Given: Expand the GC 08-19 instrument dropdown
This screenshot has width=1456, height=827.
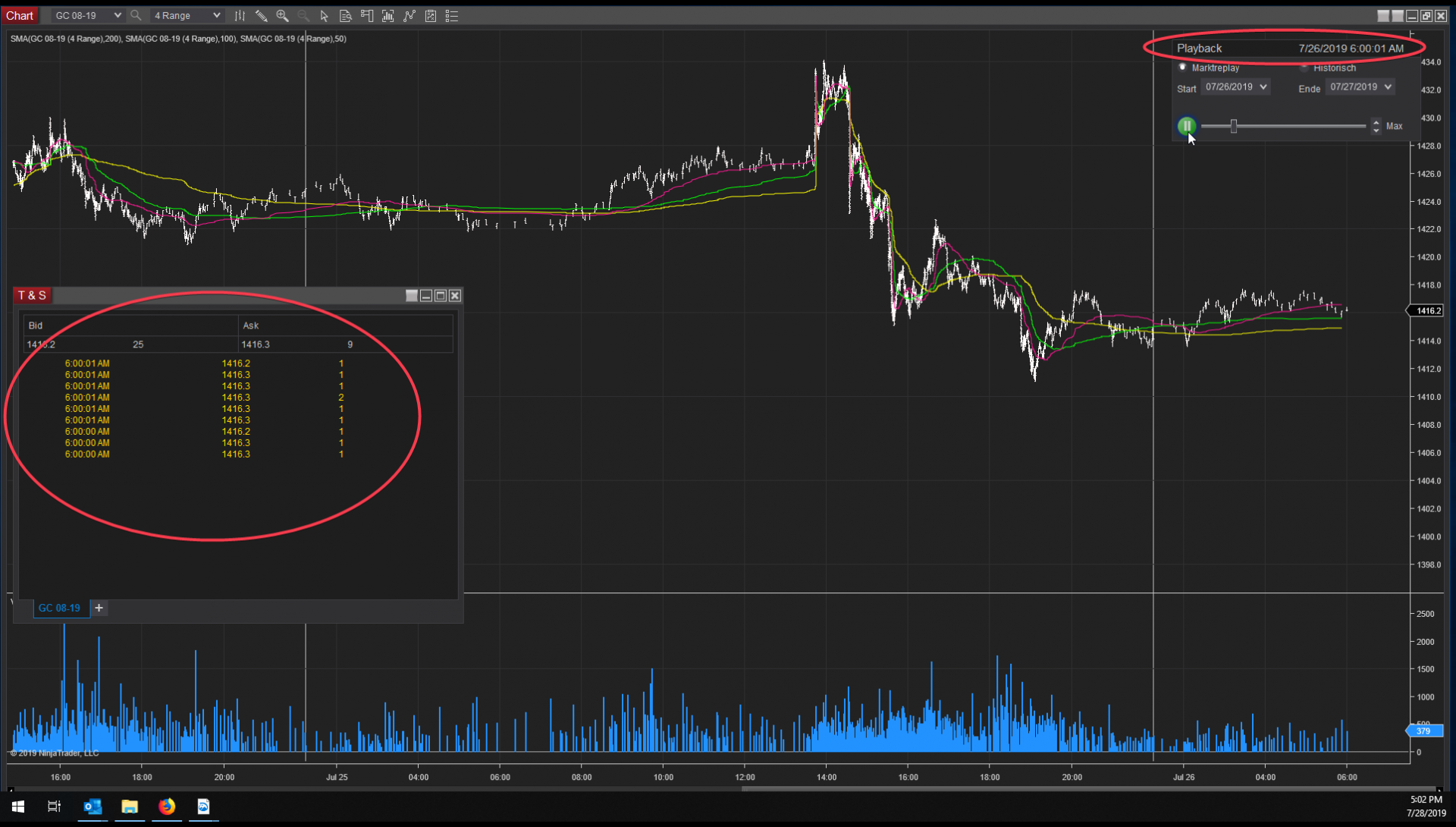Looking at the screenshot, I should tap(117, 15).
